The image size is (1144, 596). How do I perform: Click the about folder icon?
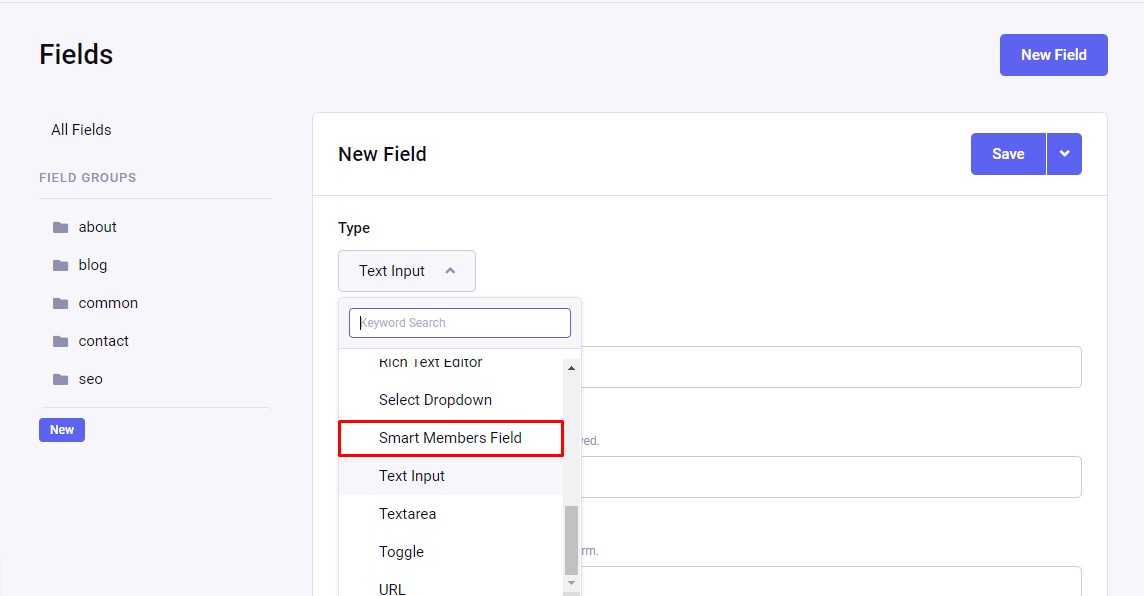point(60,227)
